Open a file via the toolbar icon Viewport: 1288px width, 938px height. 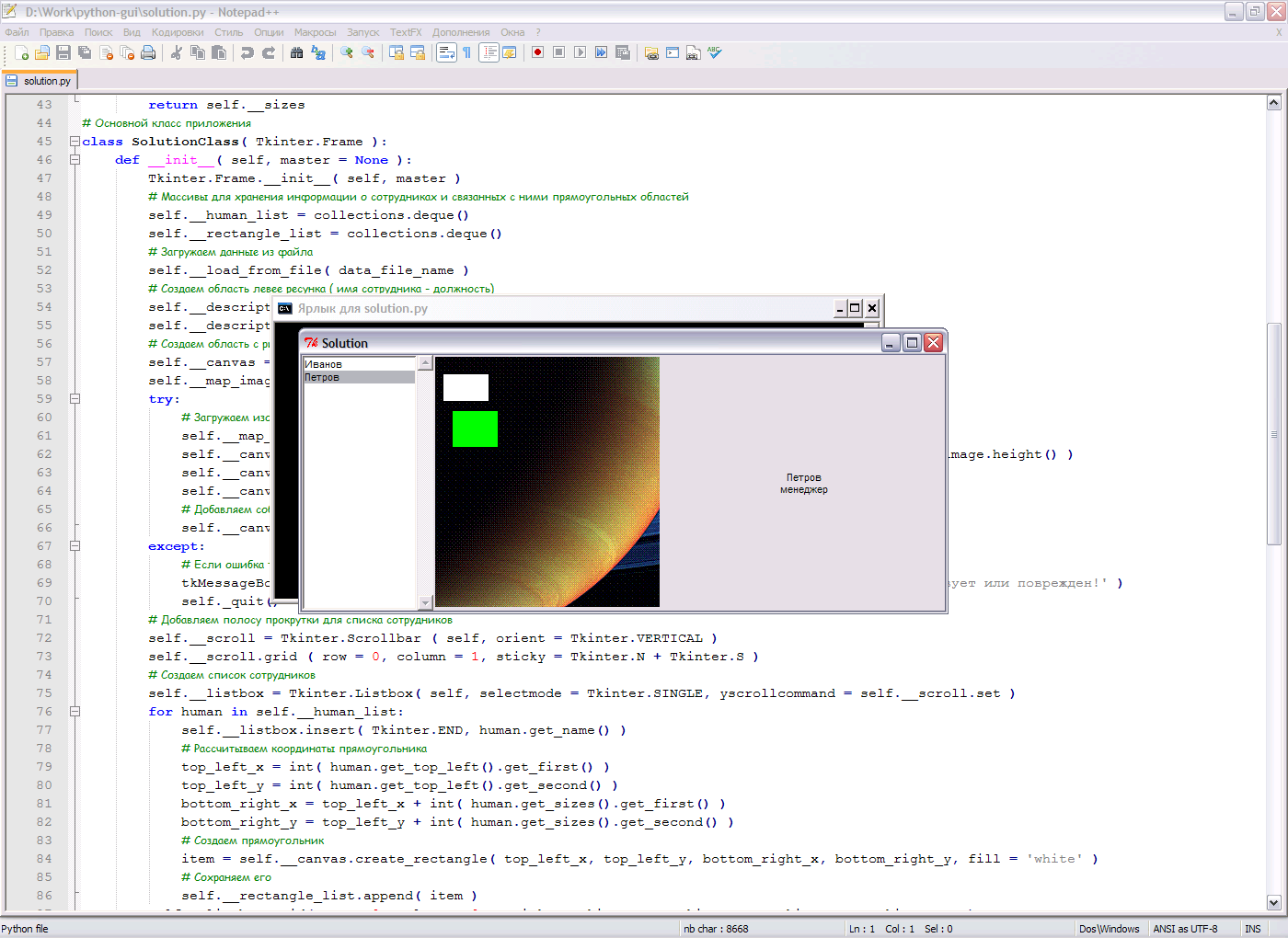(x=40, y=52)
